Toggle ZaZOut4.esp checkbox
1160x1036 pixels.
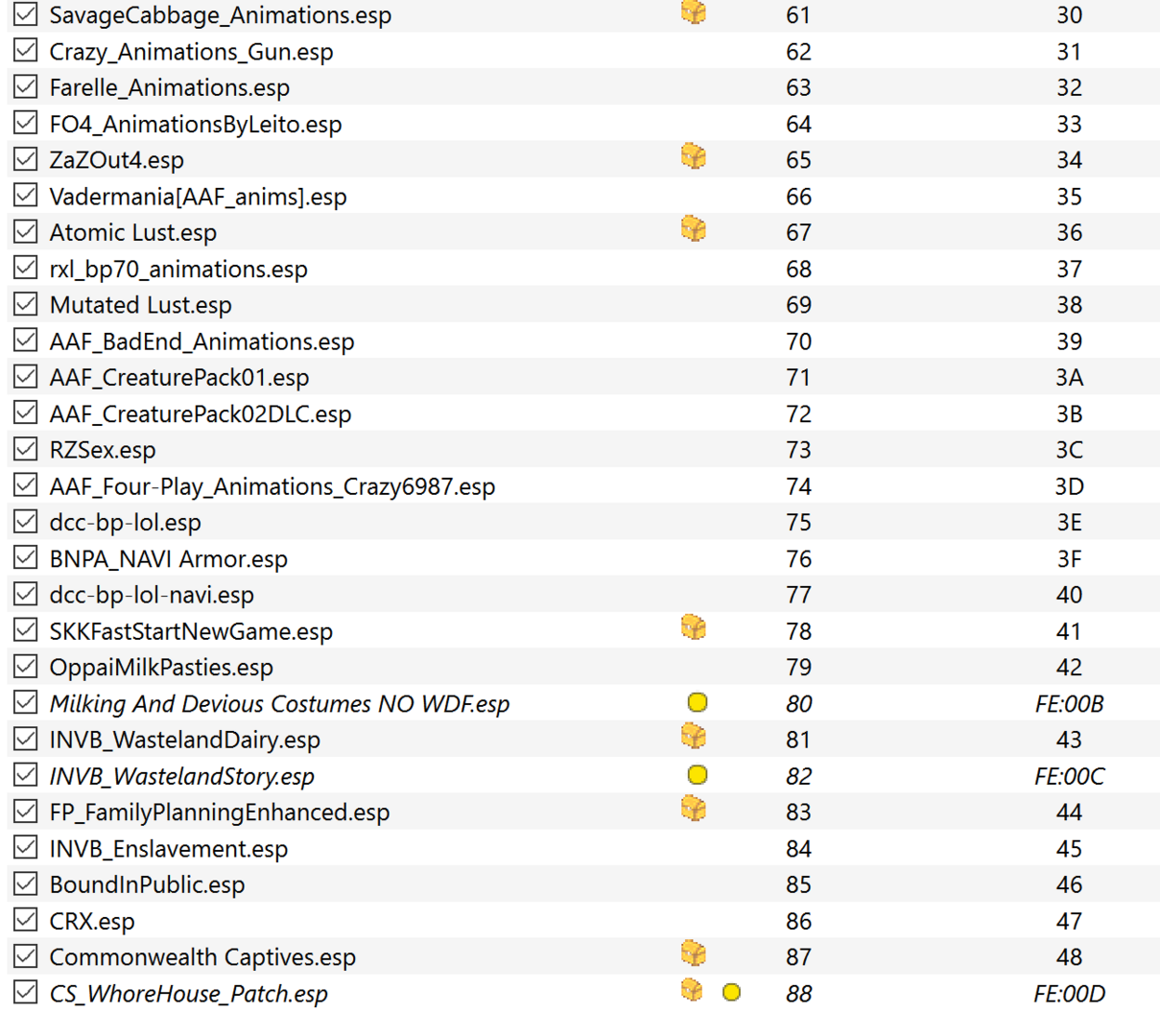26,159
